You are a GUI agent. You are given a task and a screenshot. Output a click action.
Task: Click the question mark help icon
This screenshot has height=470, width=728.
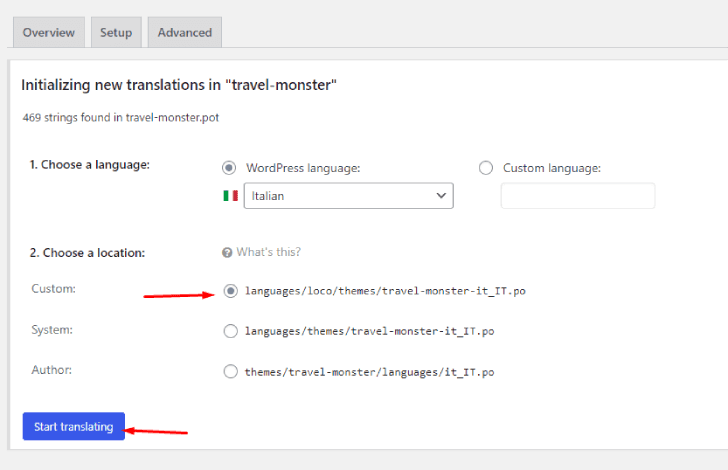pos(227,253)
